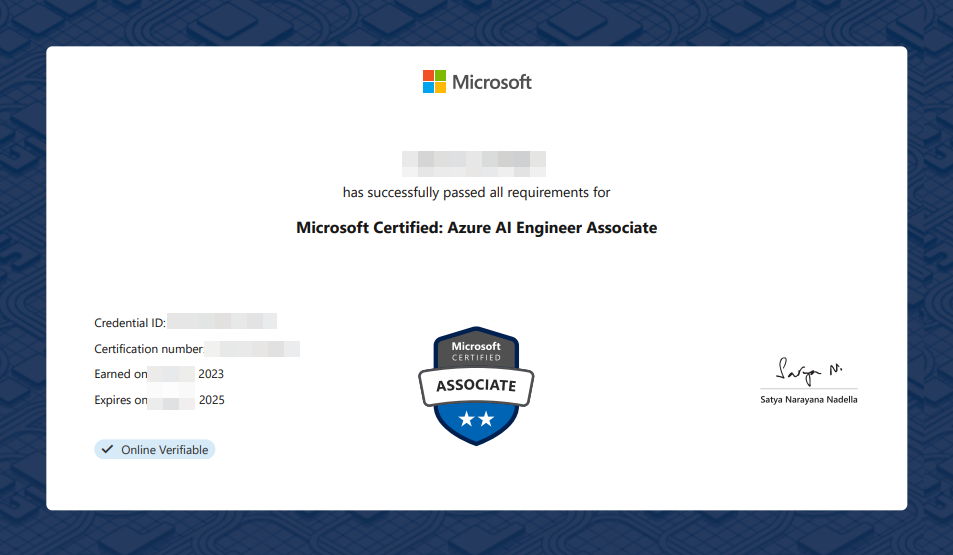Click the ASSOCIATE banner on the badge
Image resolution: width=953 pixels, height=555 pixels.
(476, 385)
